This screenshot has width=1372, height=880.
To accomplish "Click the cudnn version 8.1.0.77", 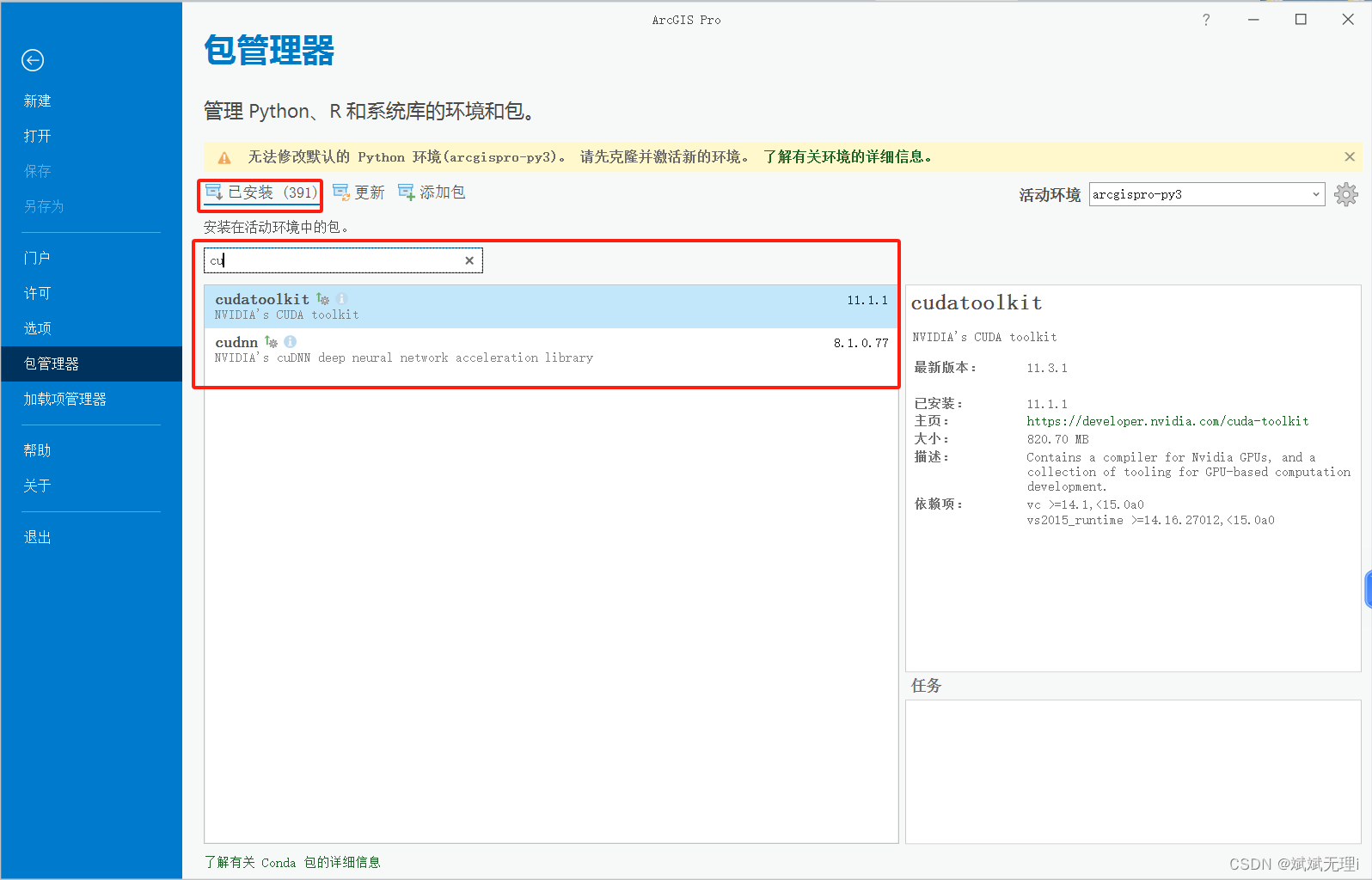I will tap(861, 343).
